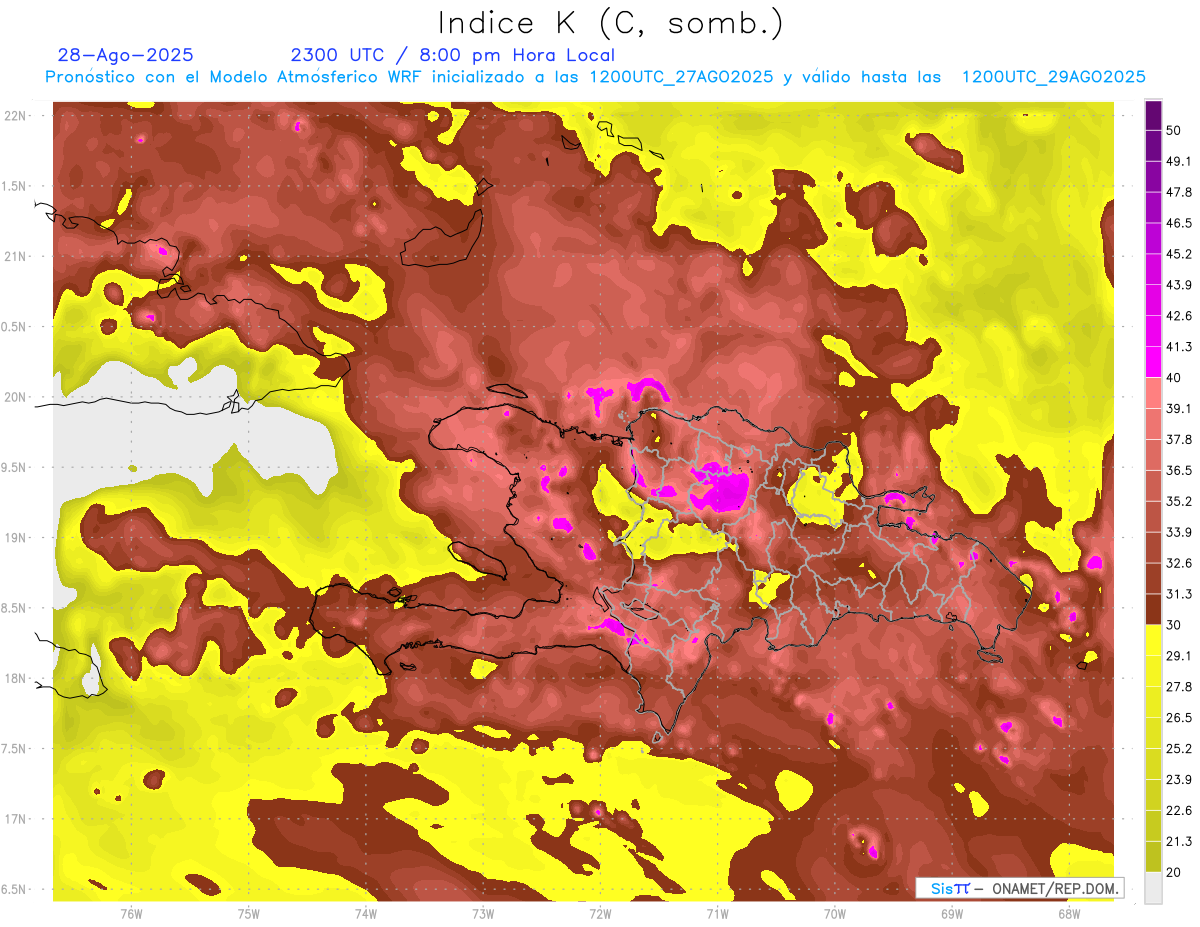Click the "1200UTC_29AGO2025" valid-until time text

[x=1053, y=77]
